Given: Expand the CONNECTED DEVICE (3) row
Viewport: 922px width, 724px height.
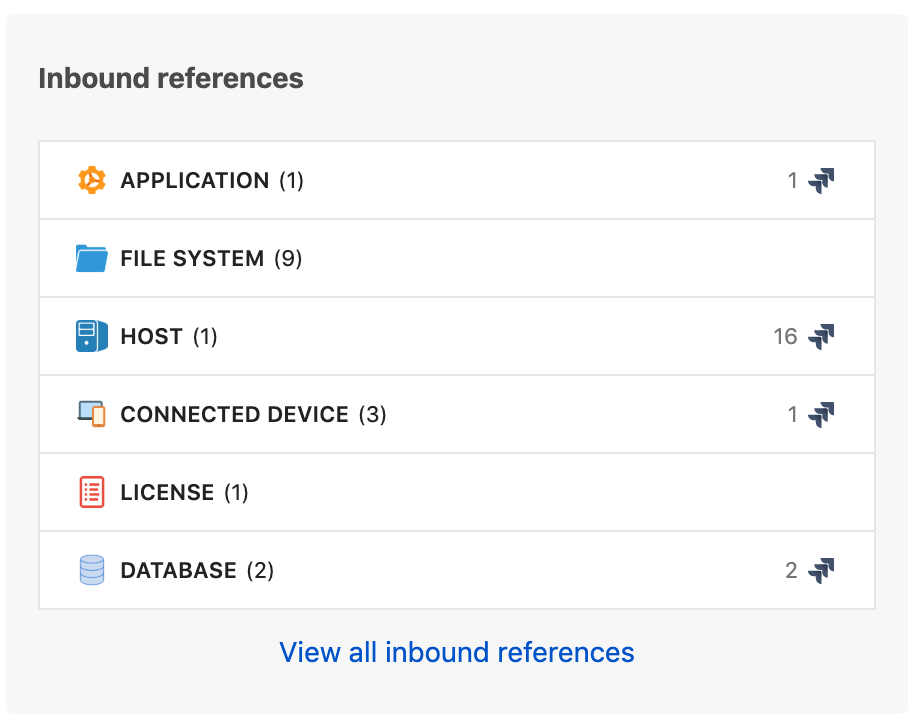Looking at the screenshot, I should pyautogui.click(x=457, y=414).
